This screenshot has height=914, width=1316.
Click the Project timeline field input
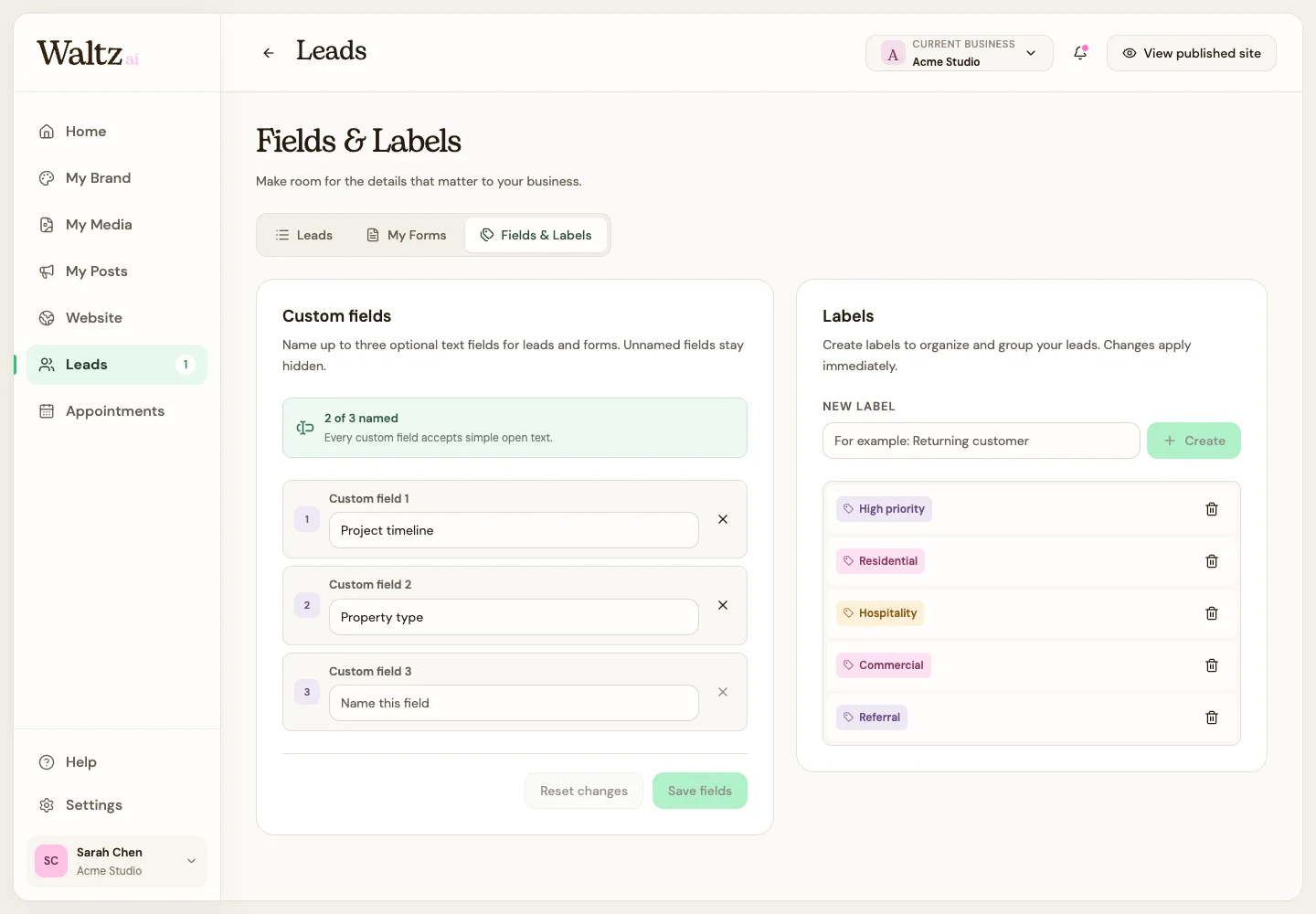514,530
